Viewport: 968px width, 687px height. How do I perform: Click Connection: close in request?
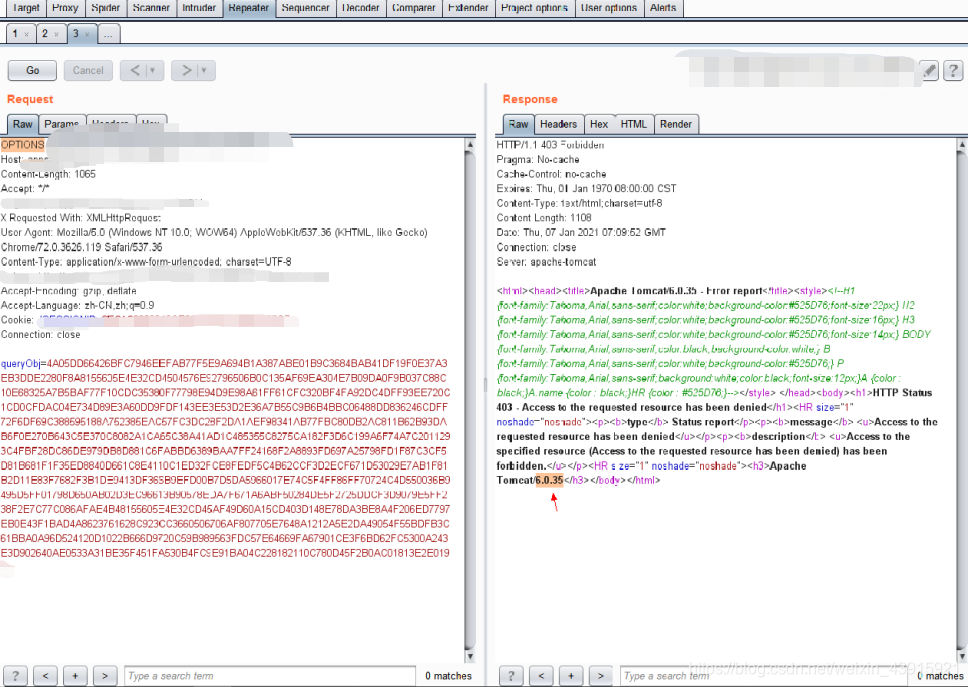[x=40, y=335]
